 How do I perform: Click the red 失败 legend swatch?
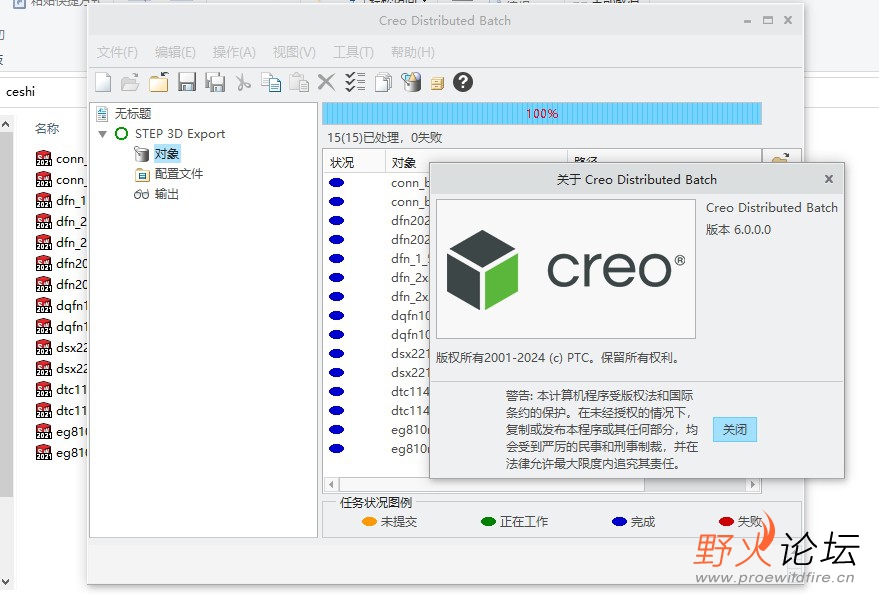tap(727, 522)
